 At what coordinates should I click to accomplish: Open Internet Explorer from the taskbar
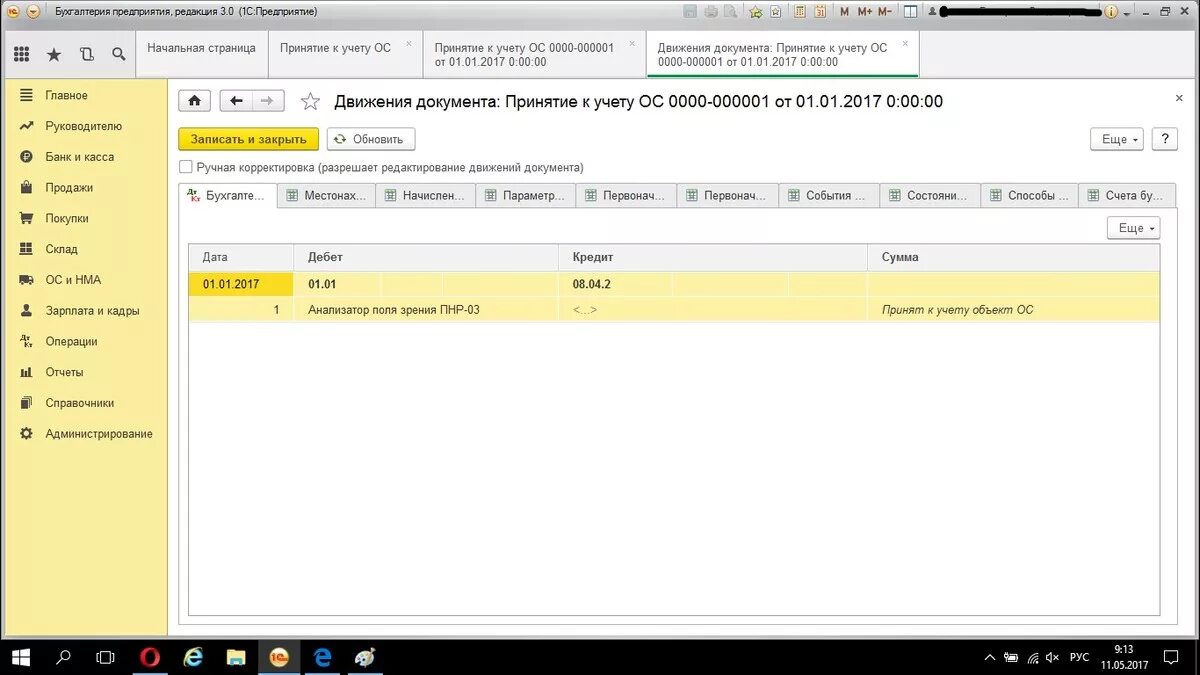(x=194, y=657)
